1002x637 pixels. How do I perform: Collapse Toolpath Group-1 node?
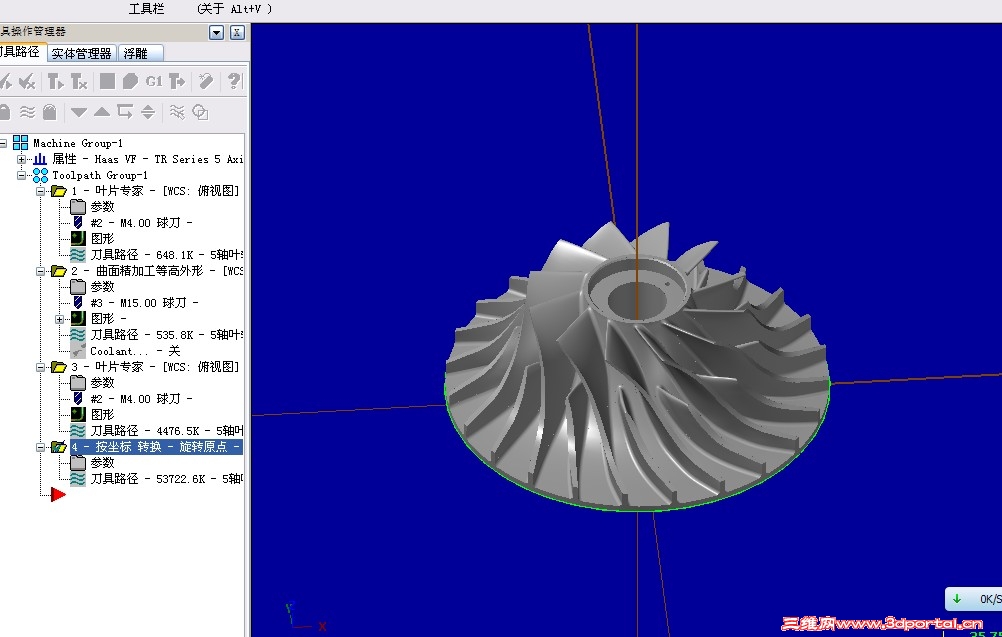(22, 175)
